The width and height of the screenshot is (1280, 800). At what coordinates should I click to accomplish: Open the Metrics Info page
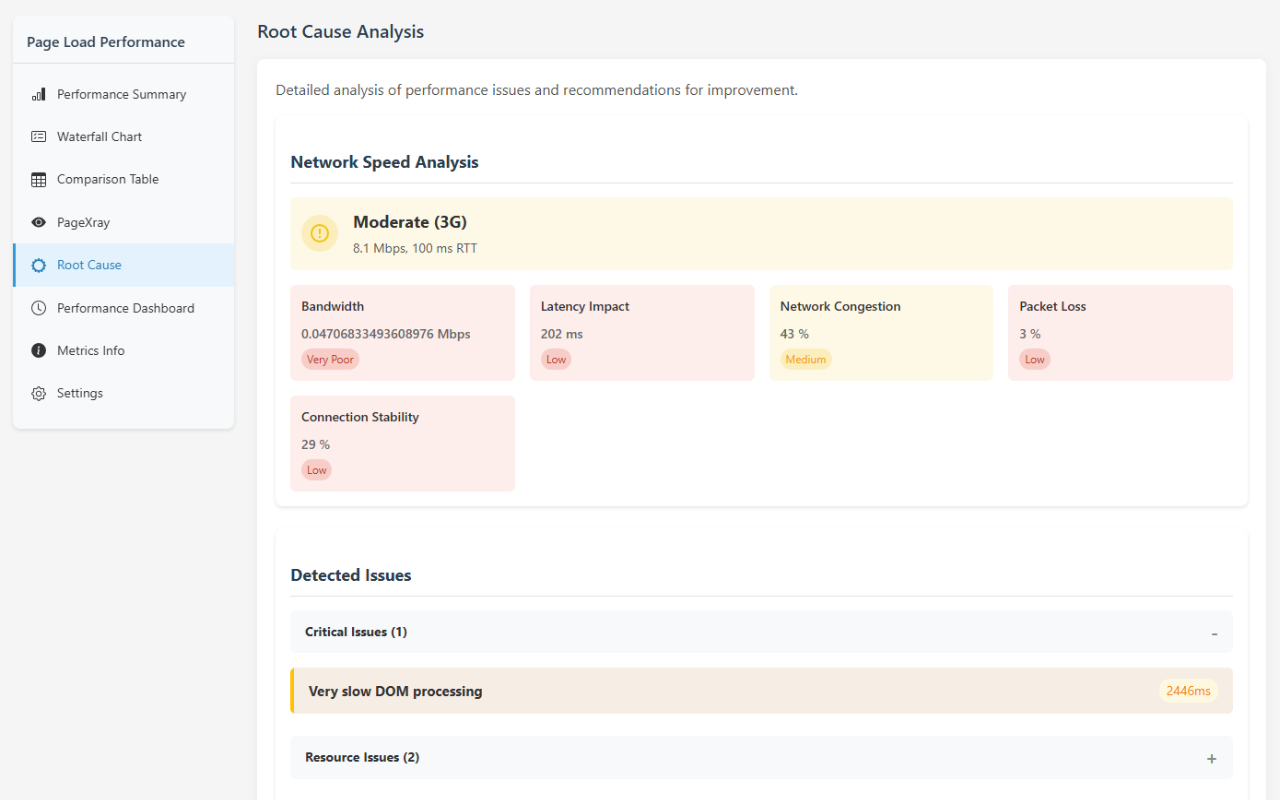124,351
